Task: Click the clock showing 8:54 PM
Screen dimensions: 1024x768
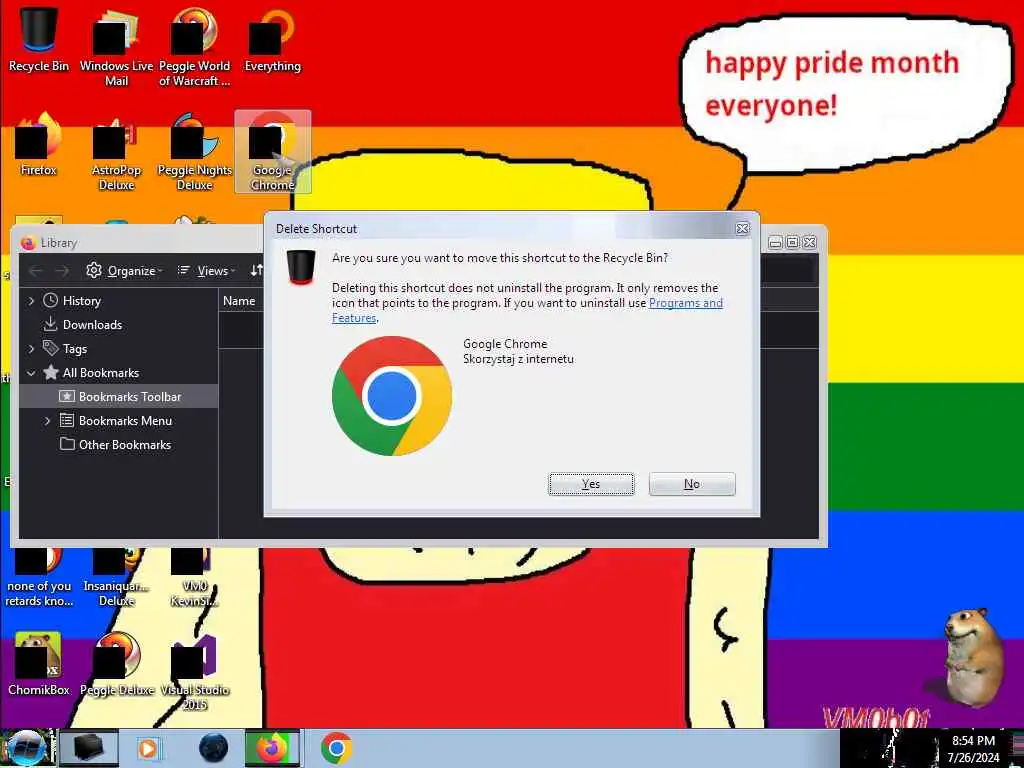Action: tap(973, 741)
